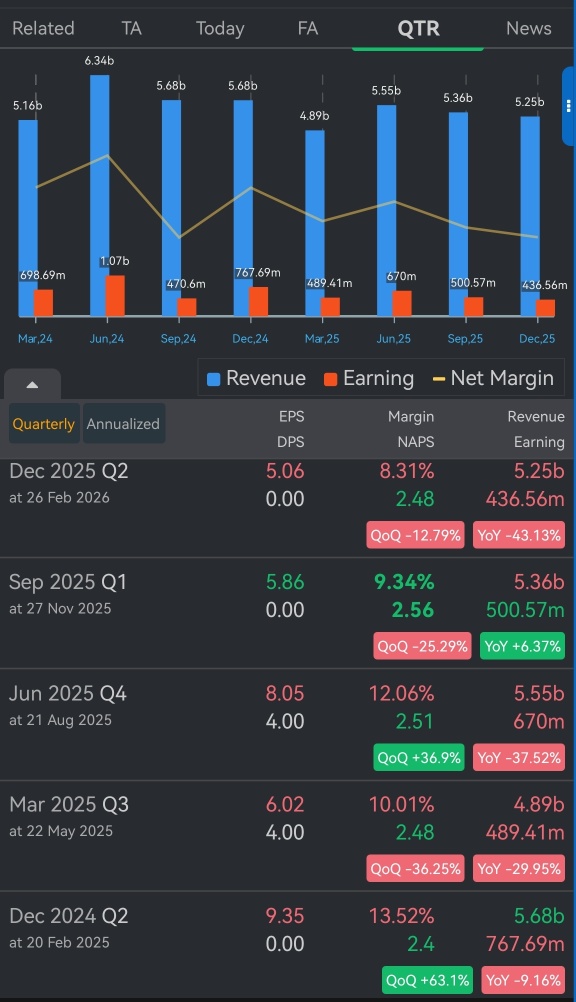Image resolution: width=576 pixels, height=1002 pixels.
Task: Click the QoQ +36.9% badge
Action: pos(419,757)
